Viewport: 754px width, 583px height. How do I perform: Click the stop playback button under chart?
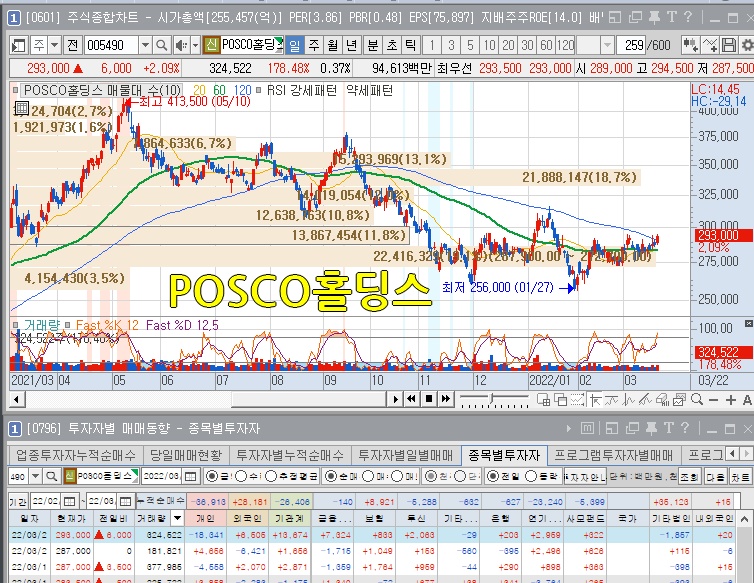pos(429,399)
